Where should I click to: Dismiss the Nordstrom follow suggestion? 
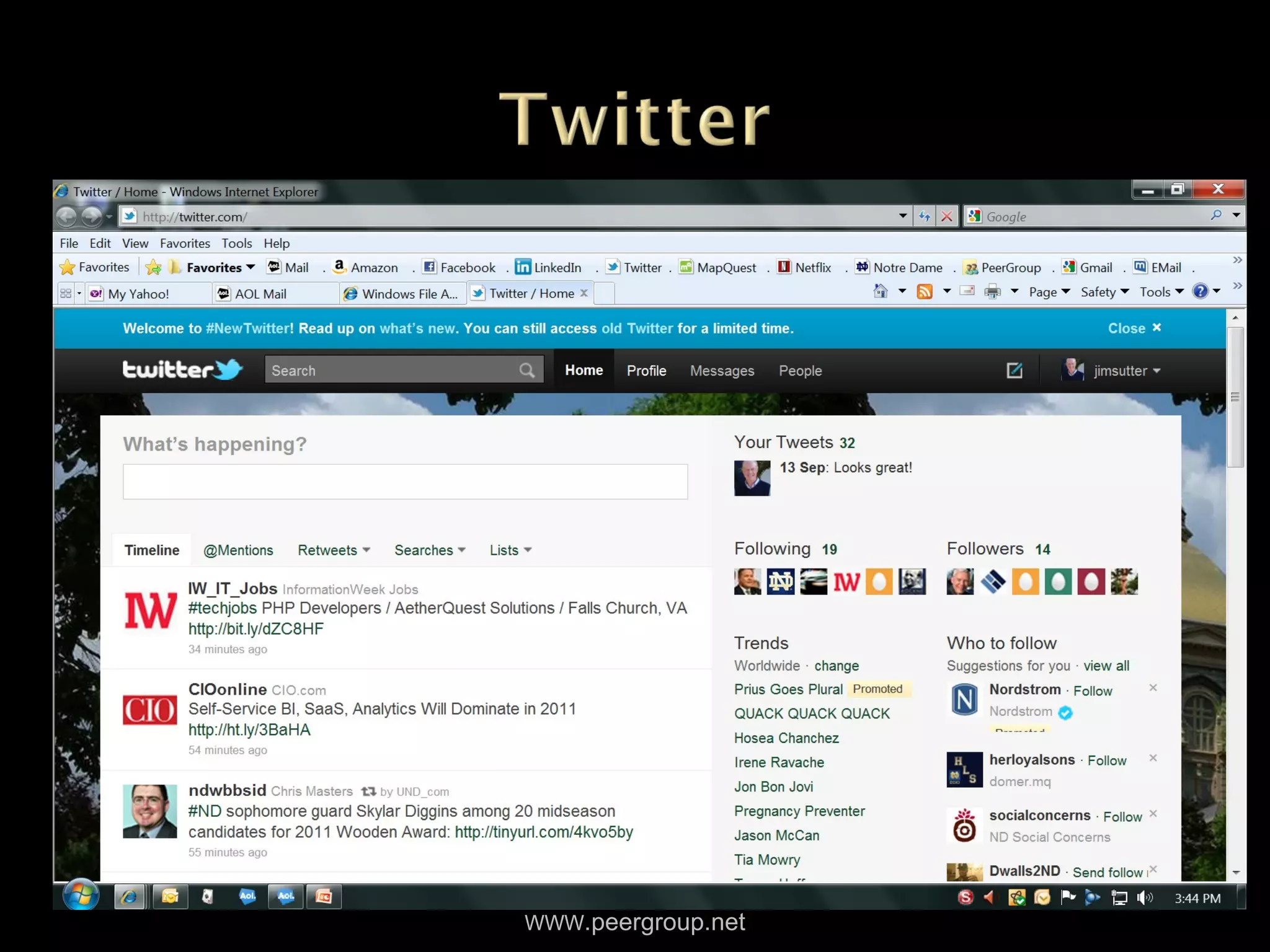(x=1153, y=687)
